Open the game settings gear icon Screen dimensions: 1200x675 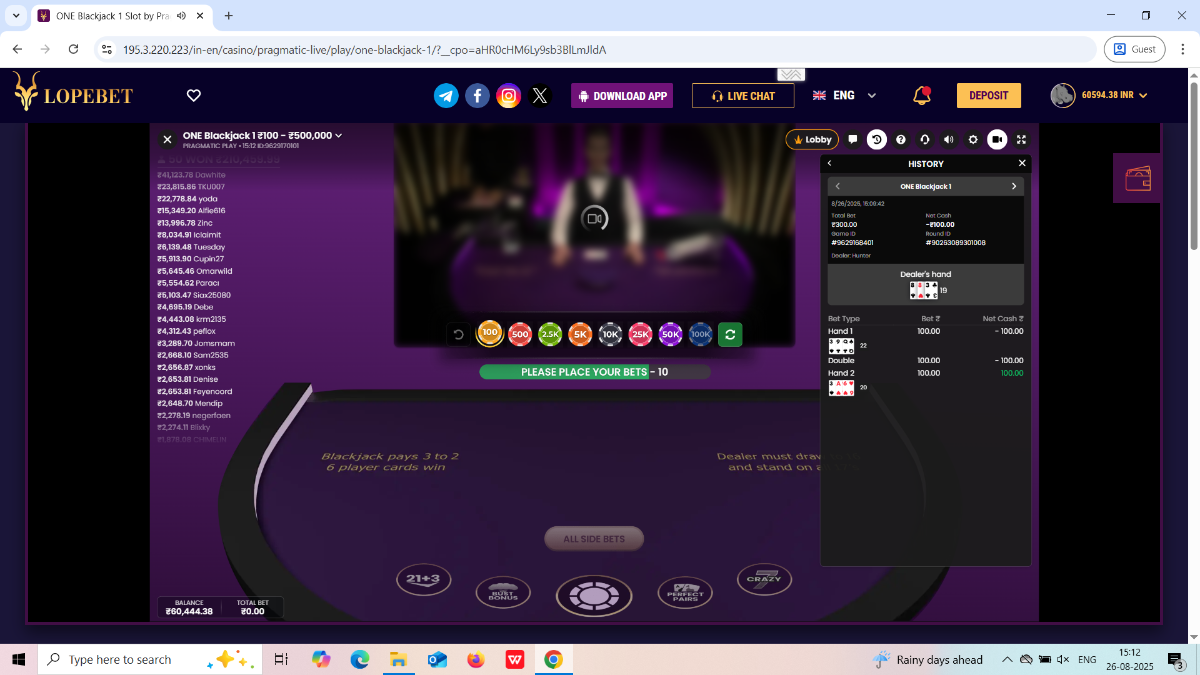pyautogui.click(x=973, y=140)
